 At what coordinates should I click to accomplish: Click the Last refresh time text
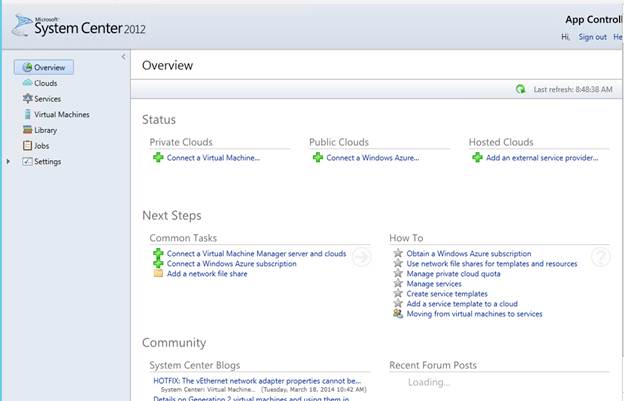tap(573, 90)
